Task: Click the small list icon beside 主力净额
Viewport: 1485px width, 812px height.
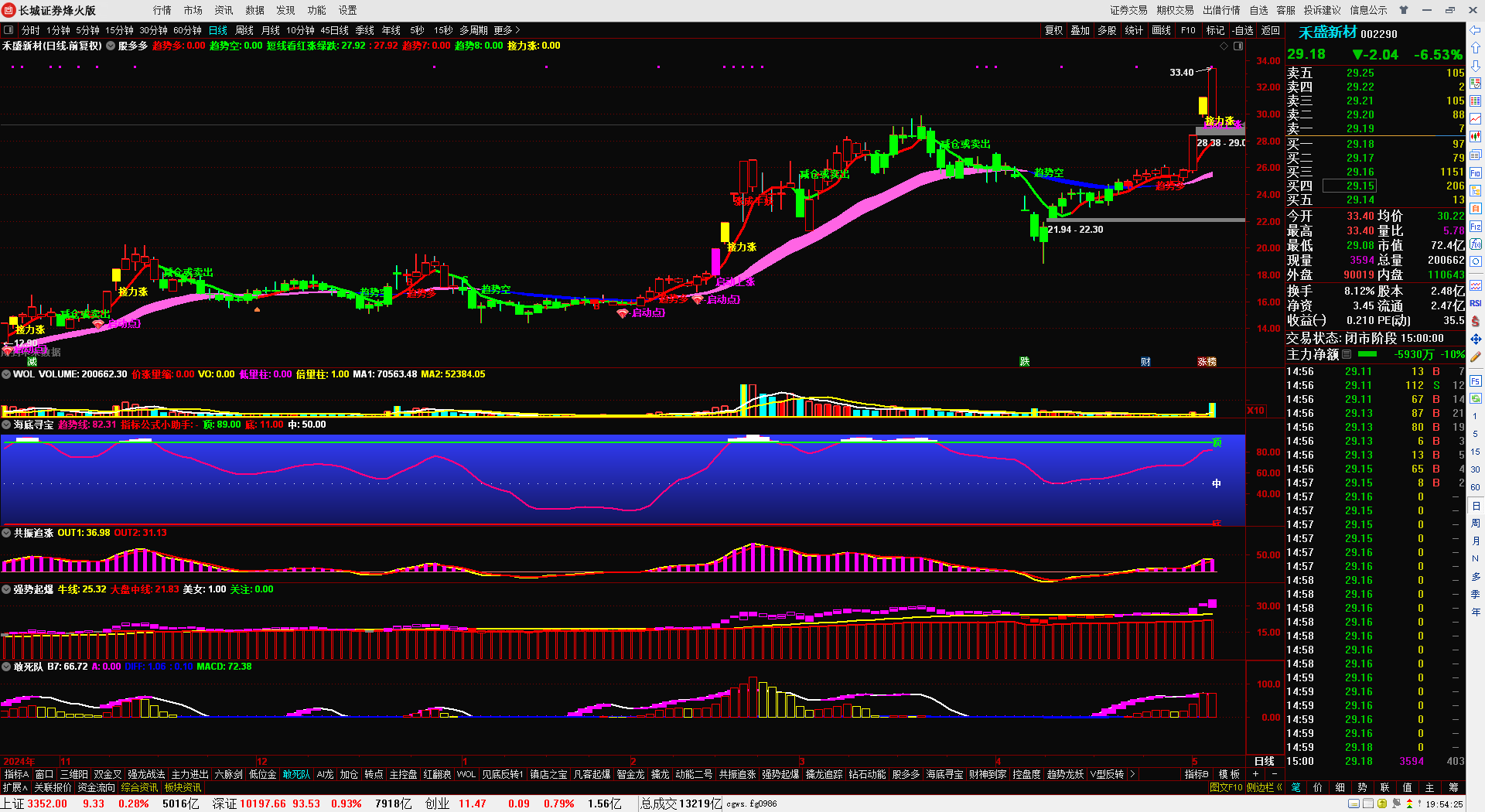Action: [1347, 354]
